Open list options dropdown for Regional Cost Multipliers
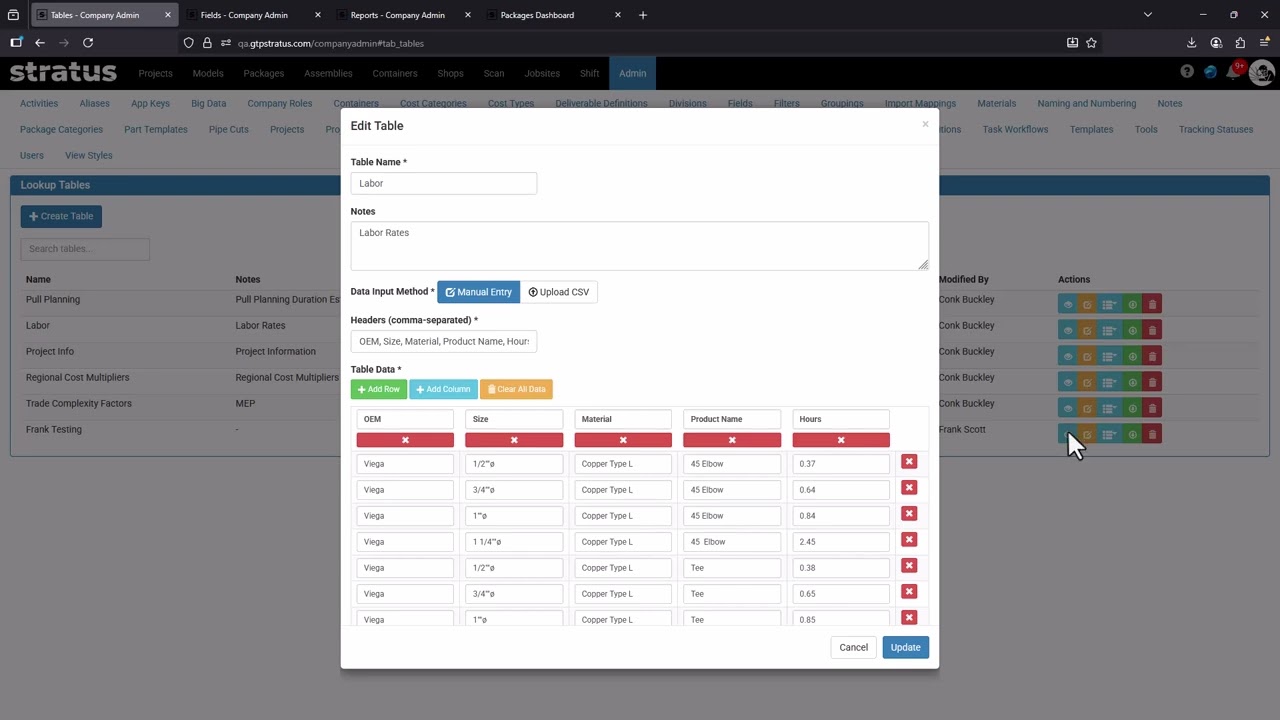This screenshot has height=720, width=1280. click(x=1110, y=382)
